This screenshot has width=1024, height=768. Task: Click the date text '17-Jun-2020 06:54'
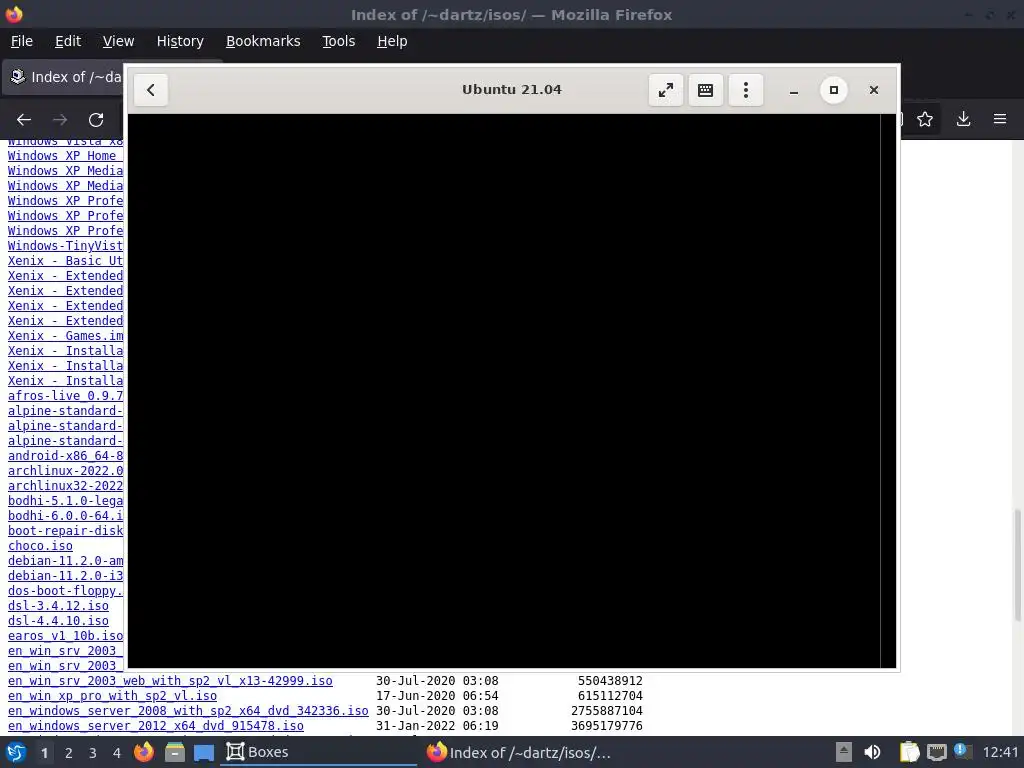tap(437, 696)
